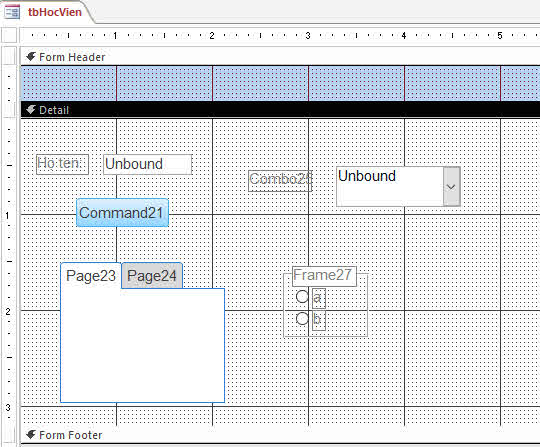Select the Combo25 label
This screenshot has width=540, height=447.
[x=280, y=180]
